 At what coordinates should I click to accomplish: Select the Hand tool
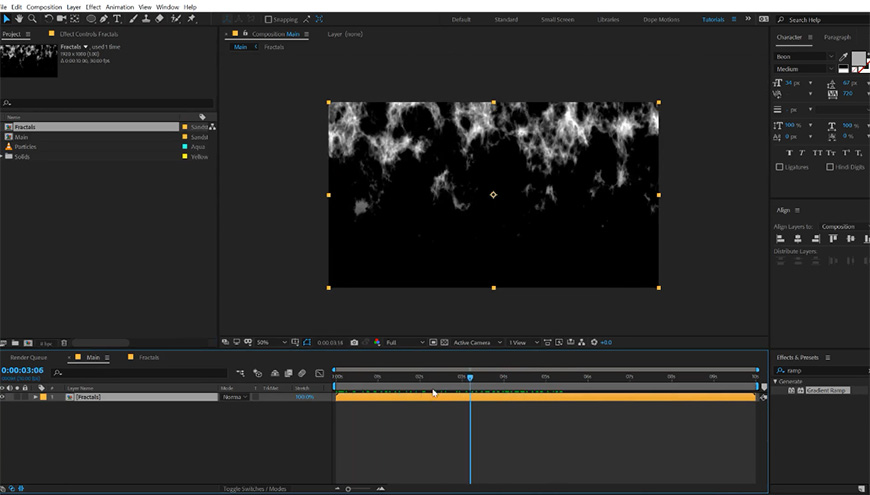[18, 19]
